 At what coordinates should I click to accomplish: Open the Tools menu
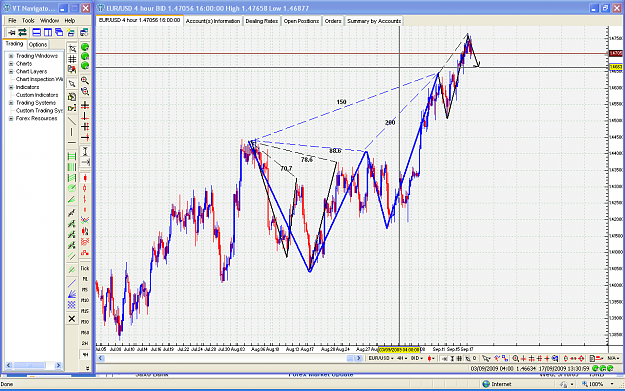coord(28,20)
